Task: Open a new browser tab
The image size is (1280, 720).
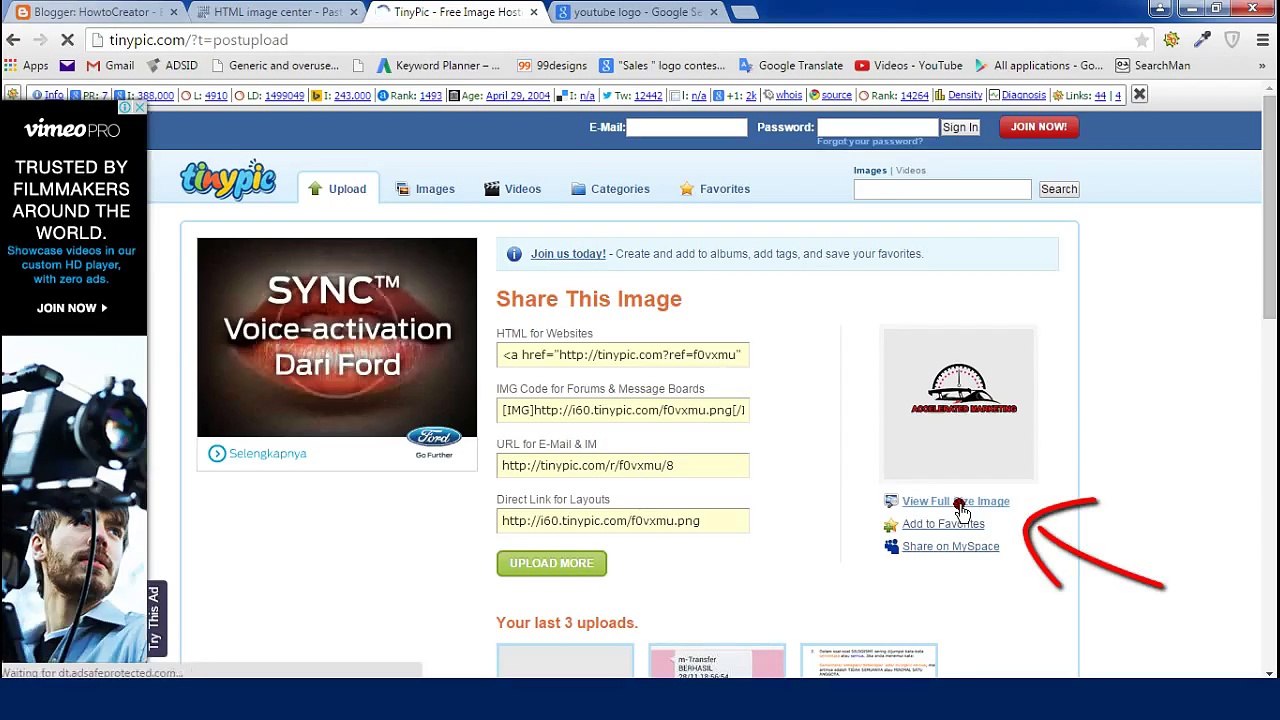Action: coord(743,12)
